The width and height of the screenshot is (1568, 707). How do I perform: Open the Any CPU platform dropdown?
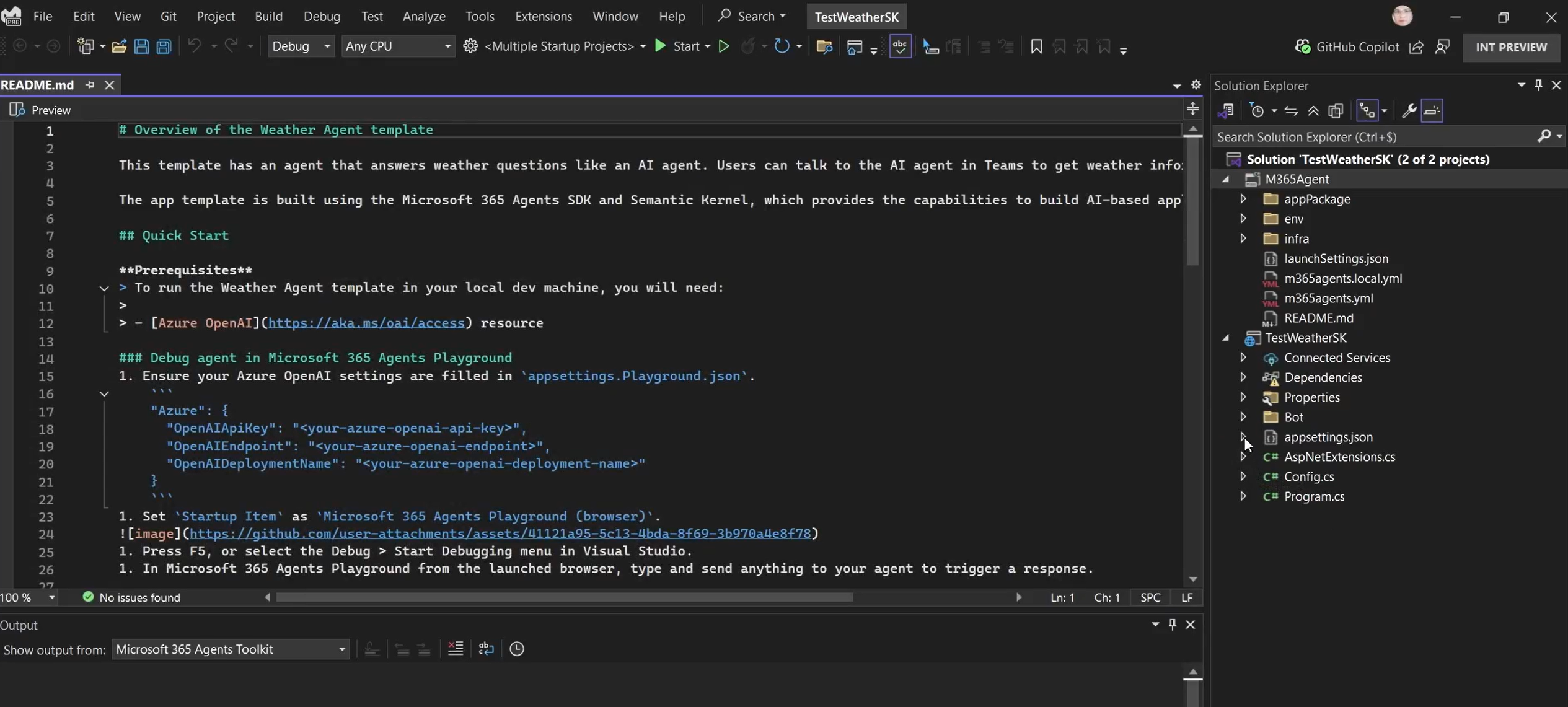(399, 46)
